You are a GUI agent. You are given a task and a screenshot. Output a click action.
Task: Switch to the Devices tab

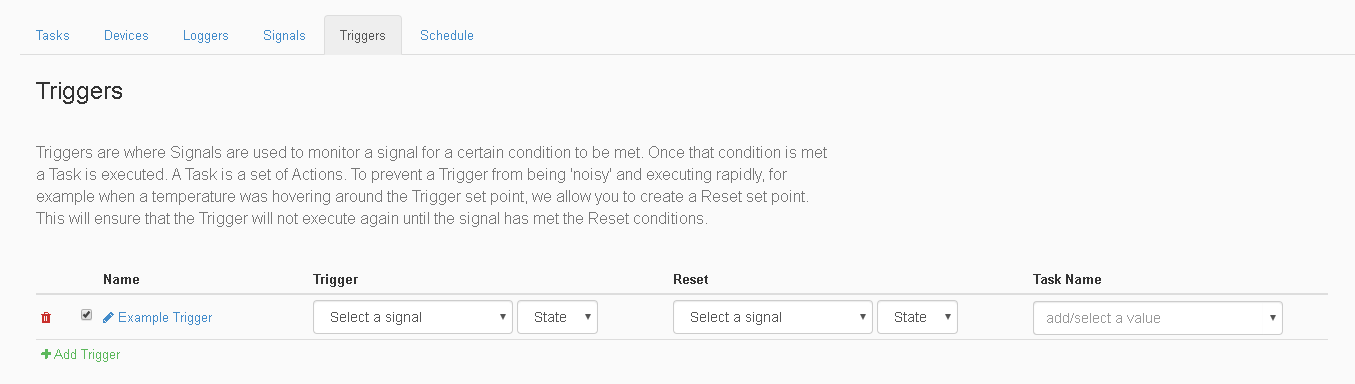click(x=126, y=35)
